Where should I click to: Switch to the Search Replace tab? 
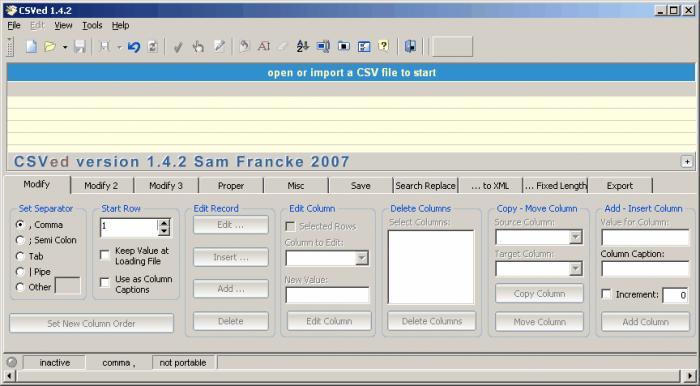pos(425,186)
